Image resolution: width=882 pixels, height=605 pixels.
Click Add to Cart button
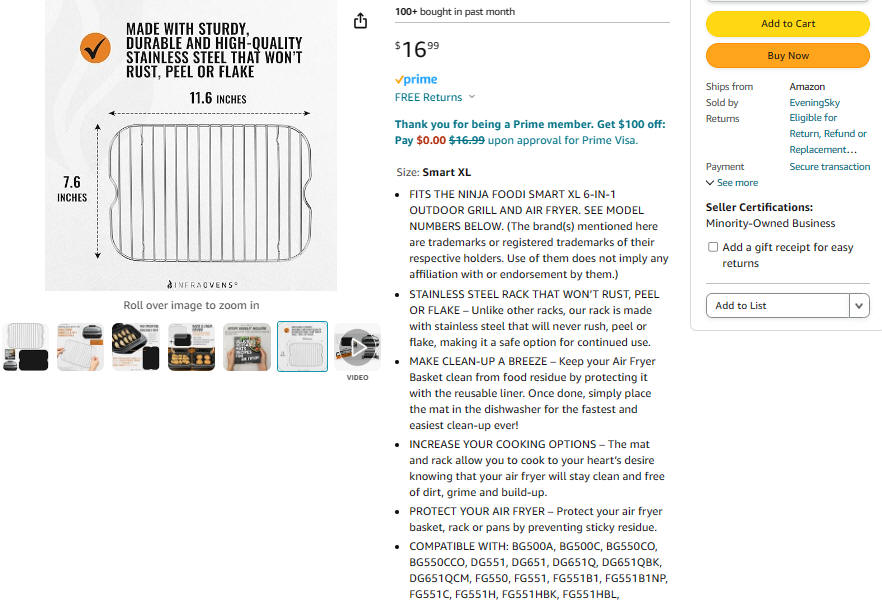(788, 24)
